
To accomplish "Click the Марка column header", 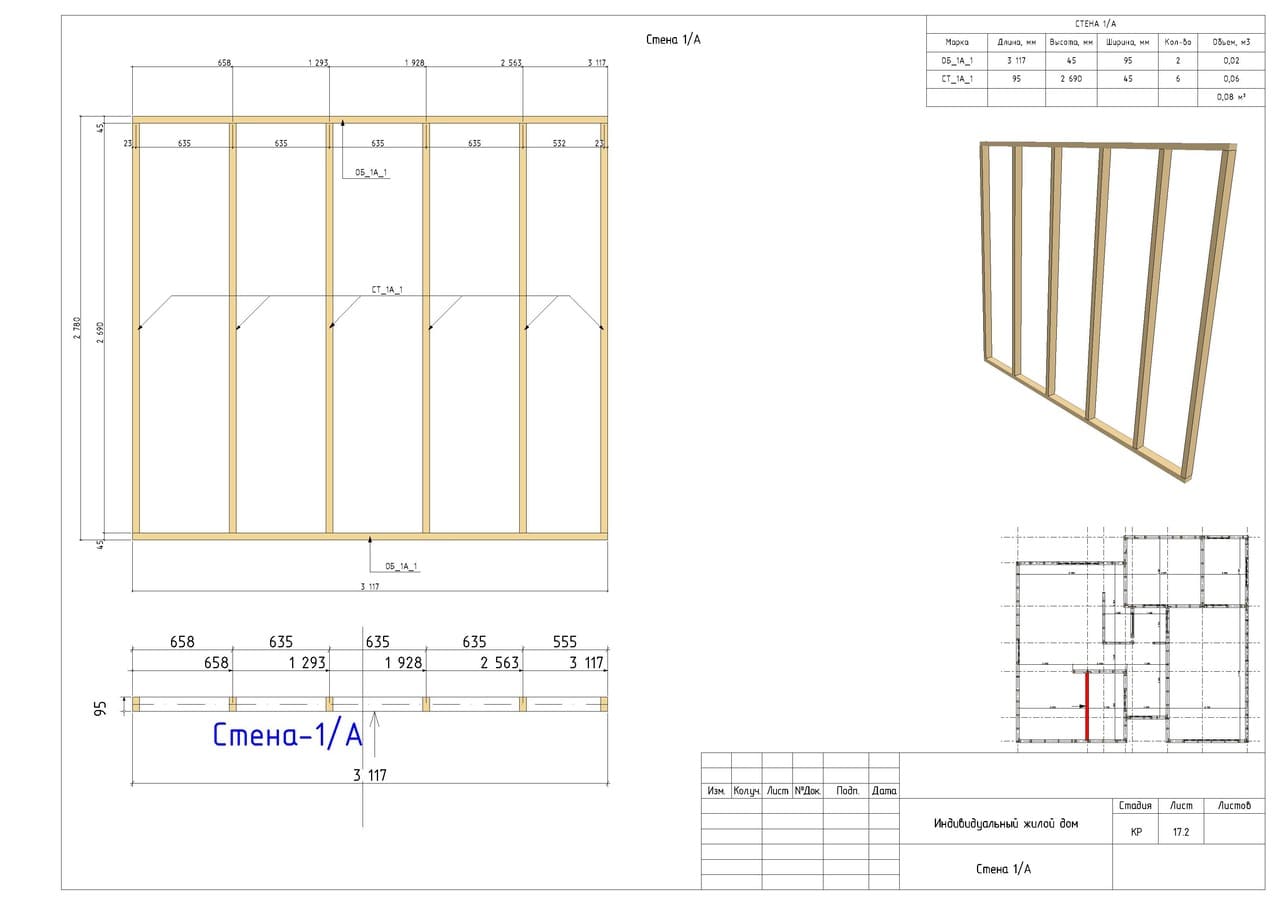I will [957, 43].
